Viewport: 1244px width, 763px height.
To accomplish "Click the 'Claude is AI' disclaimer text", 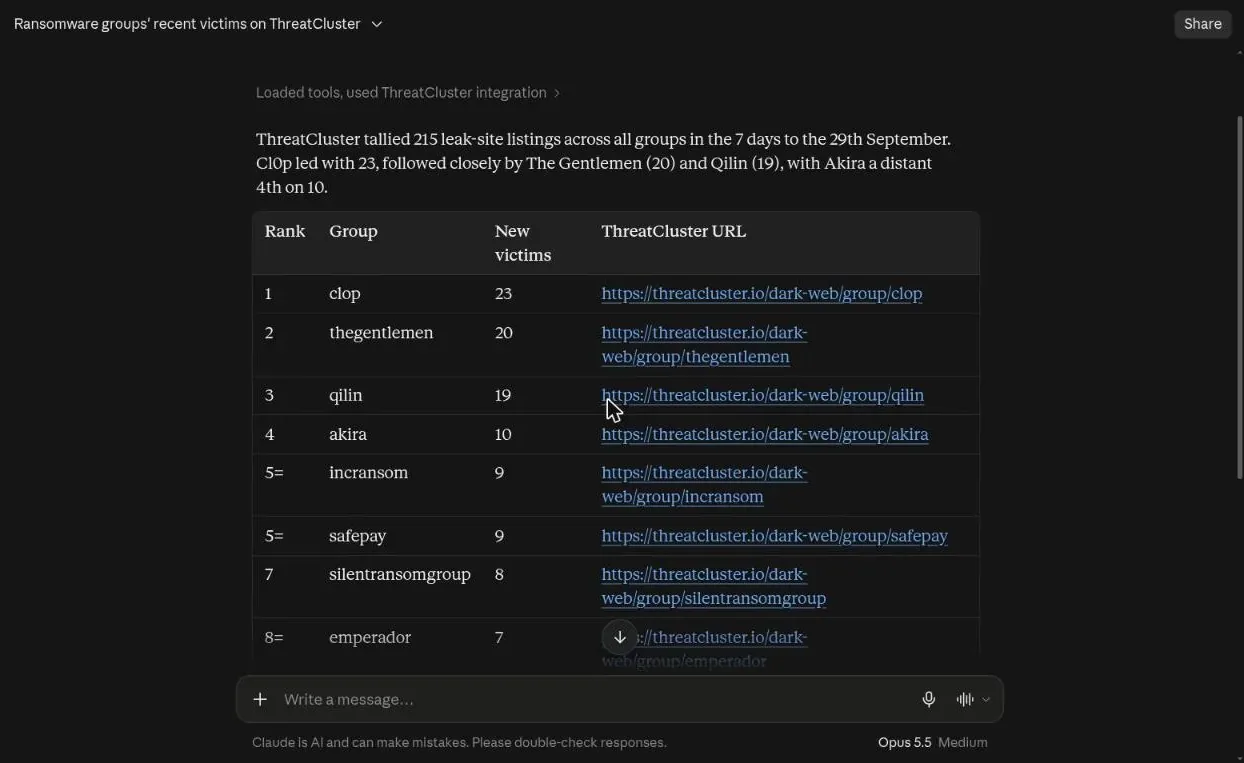I will coord(459,742).
